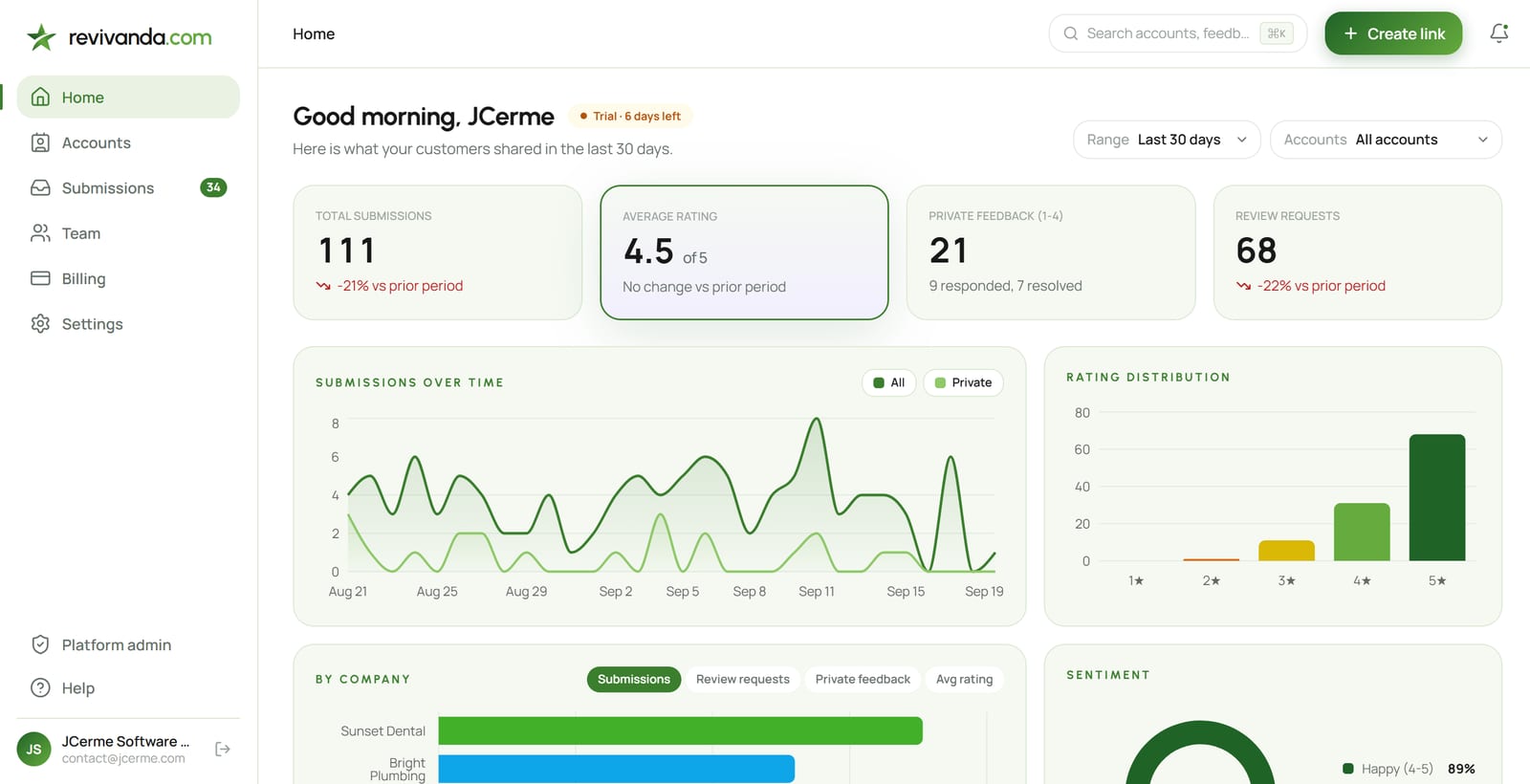Click the Accounts icon in sidebar
1530x784 pixels.
pos(40,142)
